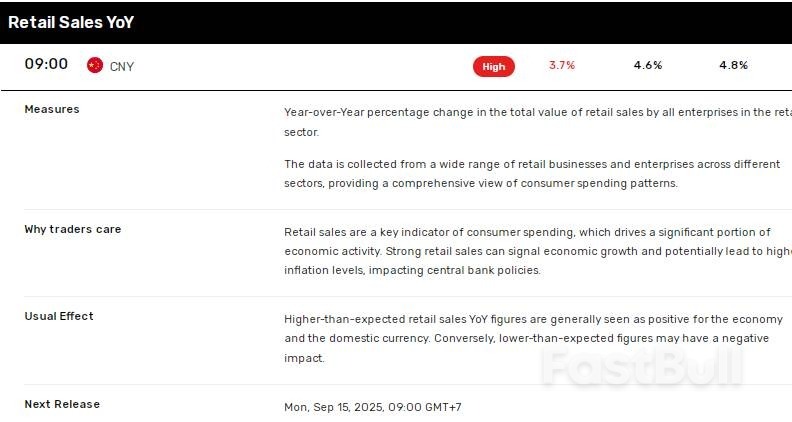Click the word 'sector.' under Measures description
The image size is (792, 422).
pos(302,132)
